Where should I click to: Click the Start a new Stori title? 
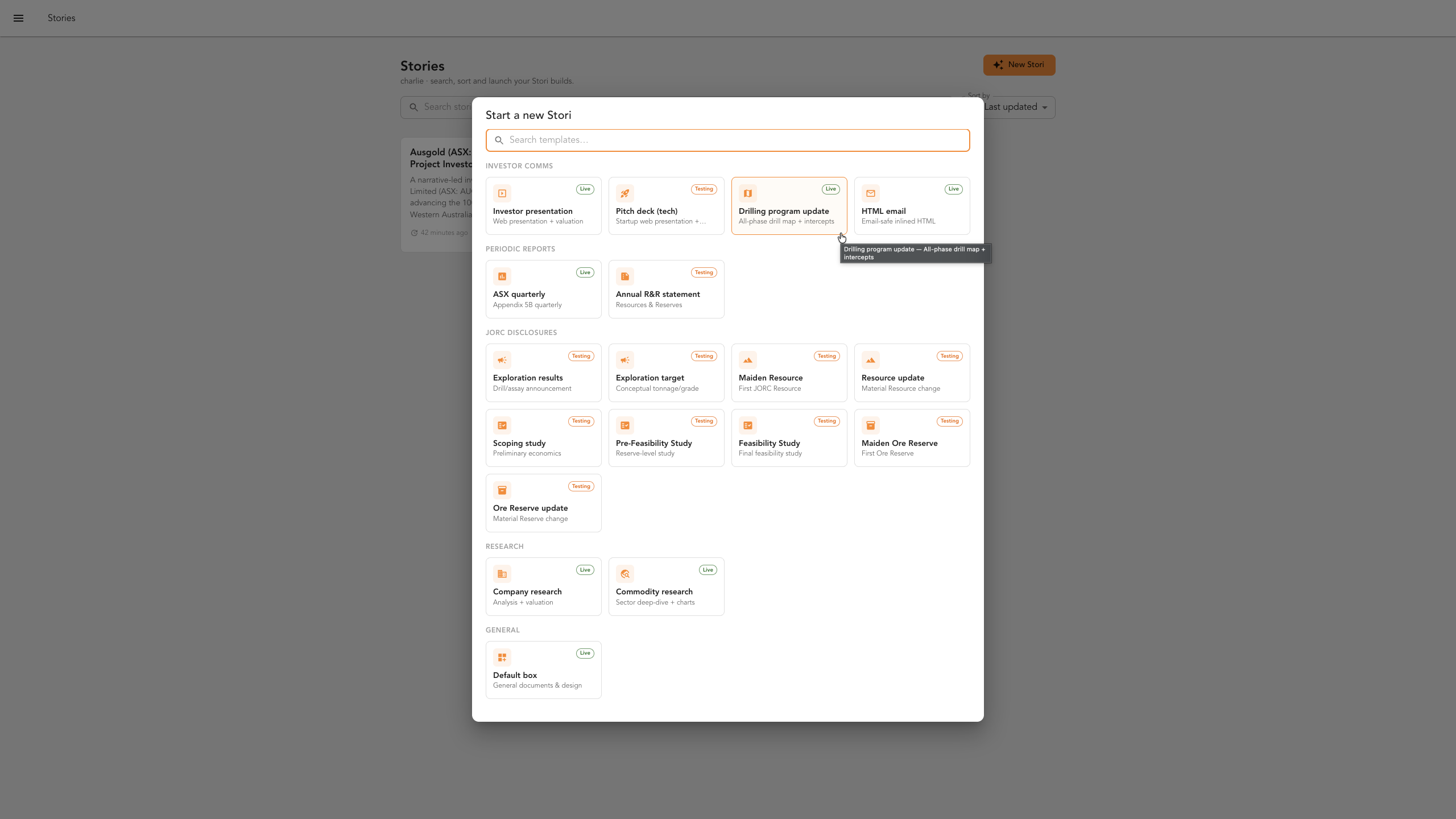[x=528, y=115]
